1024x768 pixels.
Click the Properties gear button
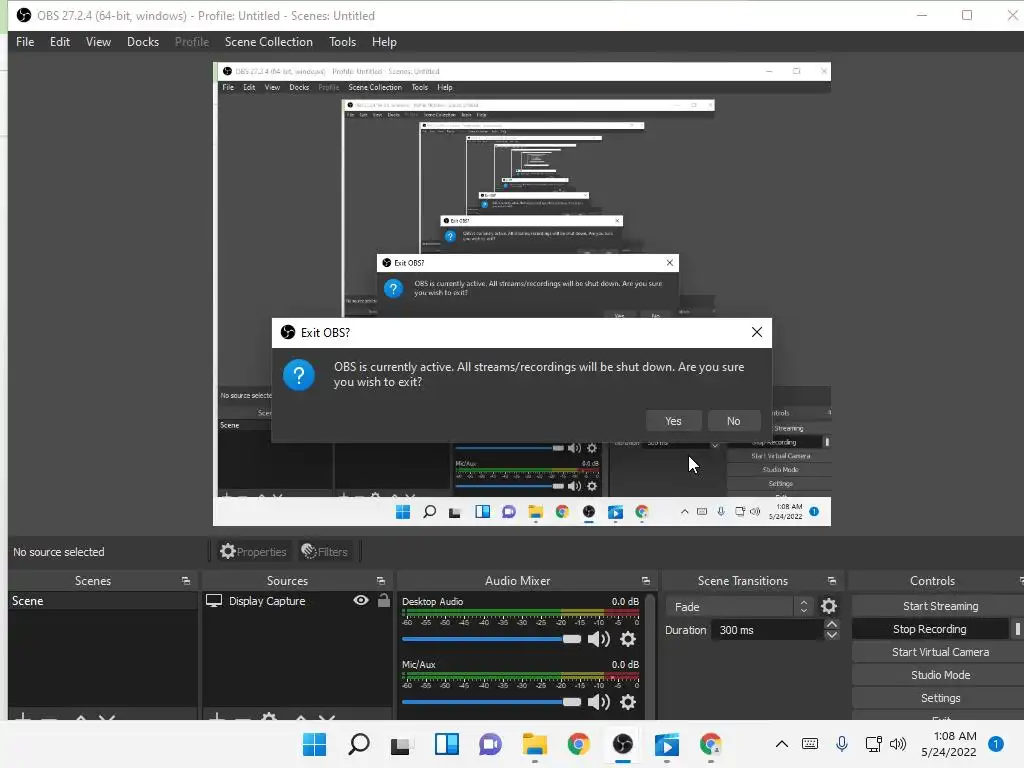253,552
